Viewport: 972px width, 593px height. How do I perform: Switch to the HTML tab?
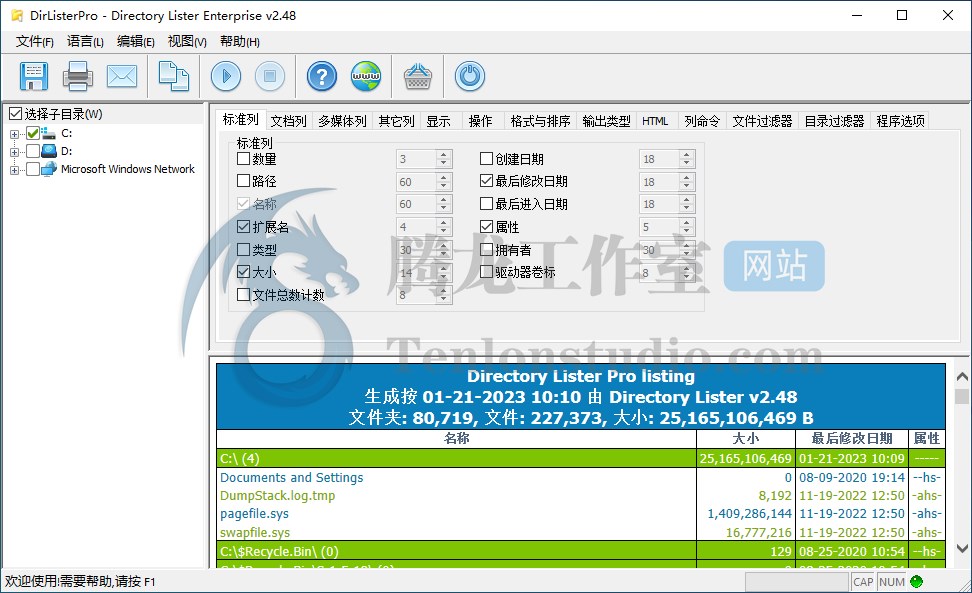[x=655, y=121]
